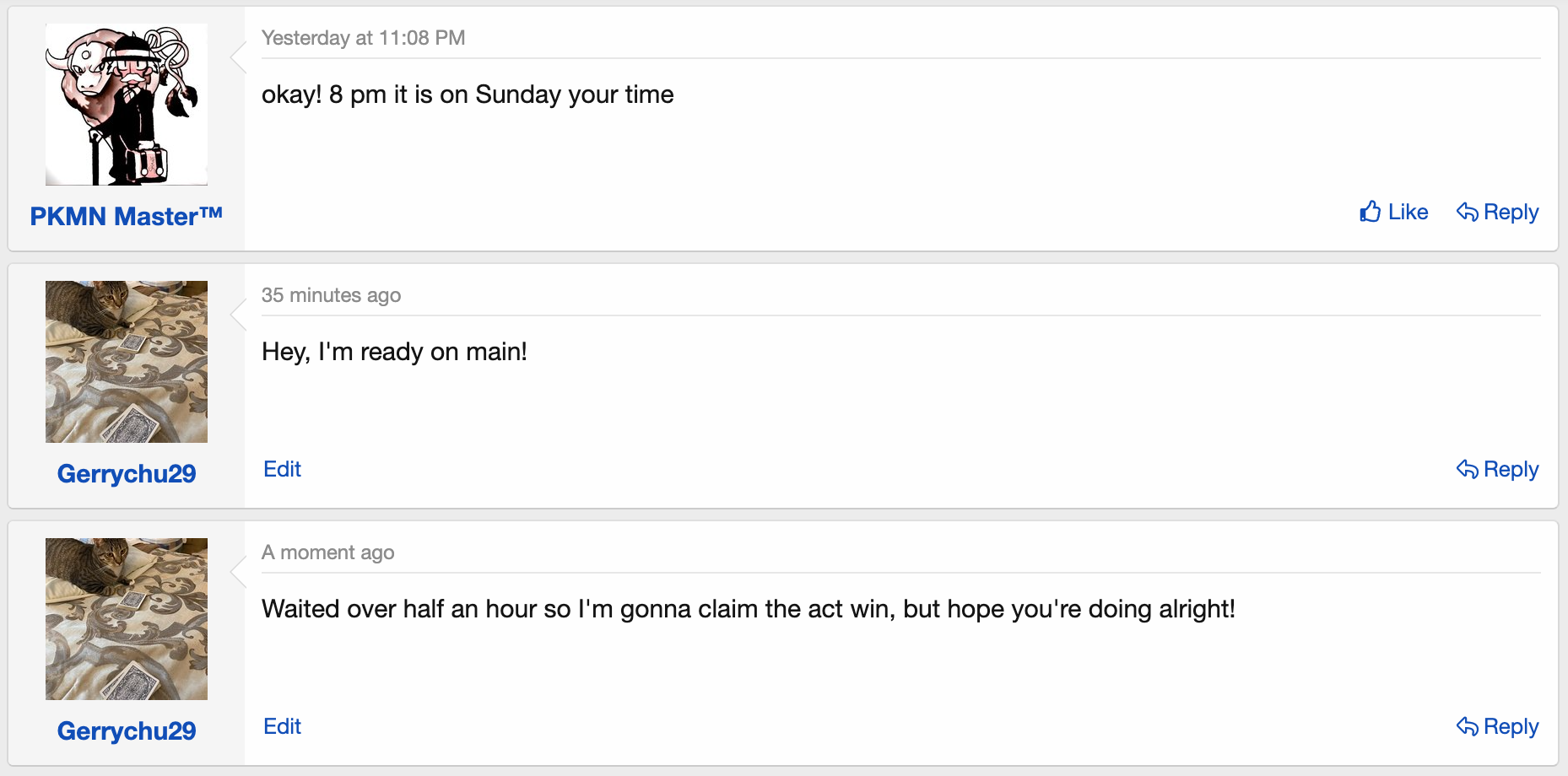Edit the 'Waited over half an hour' post

(282, 726)
